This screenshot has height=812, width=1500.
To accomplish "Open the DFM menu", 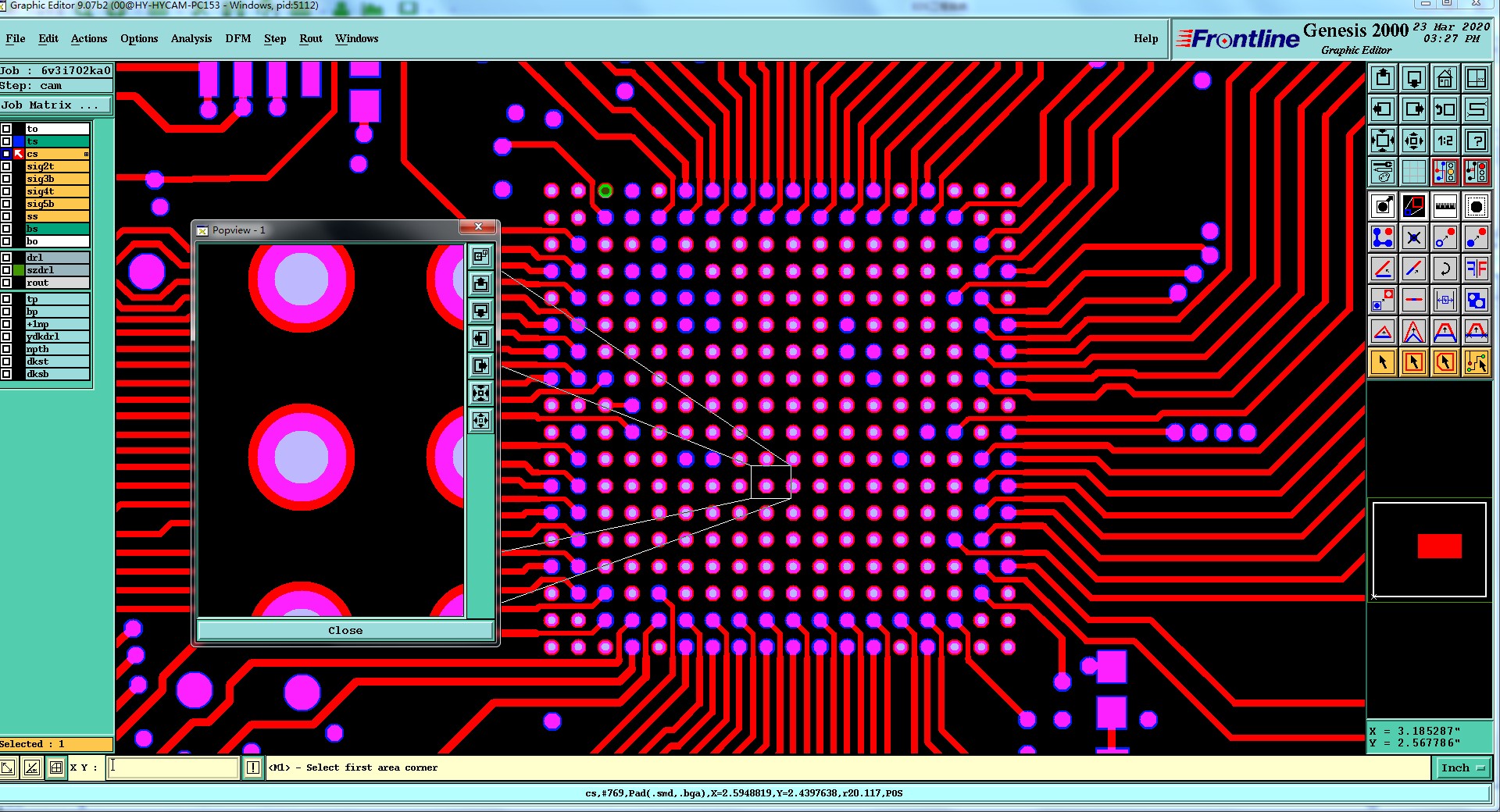I will [238, 38].
